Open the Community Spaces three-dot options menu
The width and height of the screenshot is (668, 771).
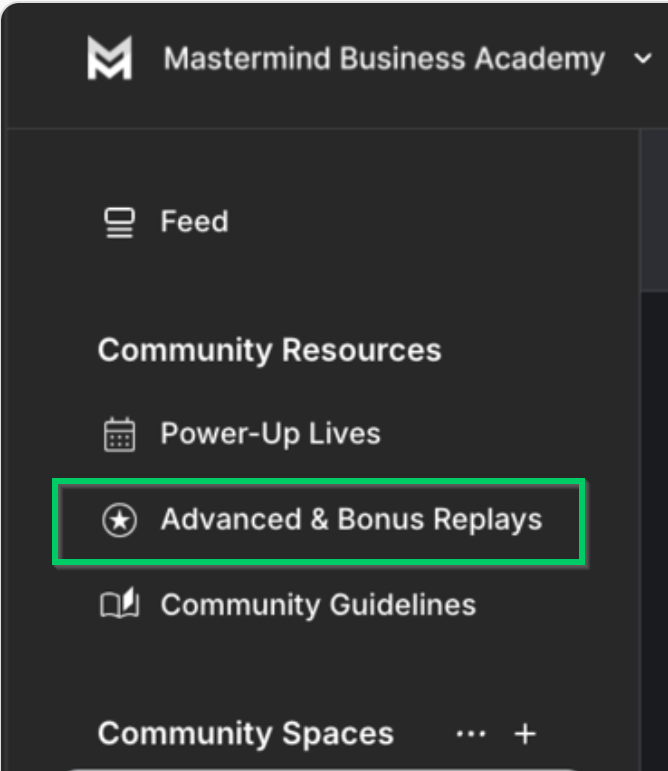point(471,734)
